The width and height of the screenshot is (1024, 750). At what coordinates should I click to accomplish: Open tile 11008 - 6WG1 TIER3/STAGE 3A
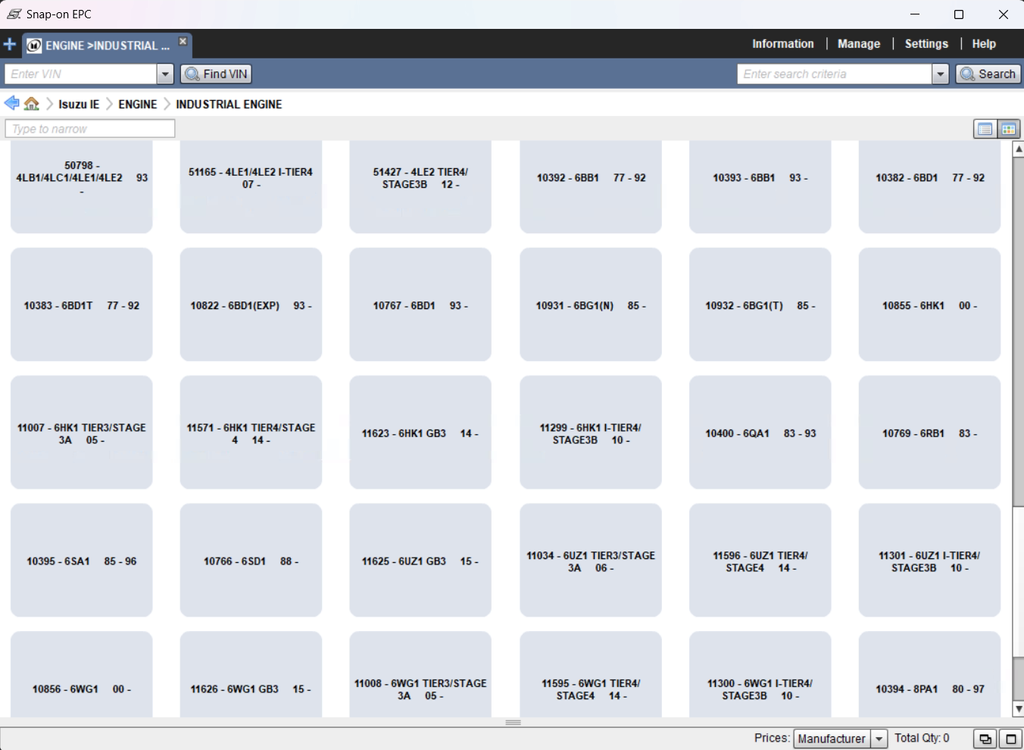[421, 674]
